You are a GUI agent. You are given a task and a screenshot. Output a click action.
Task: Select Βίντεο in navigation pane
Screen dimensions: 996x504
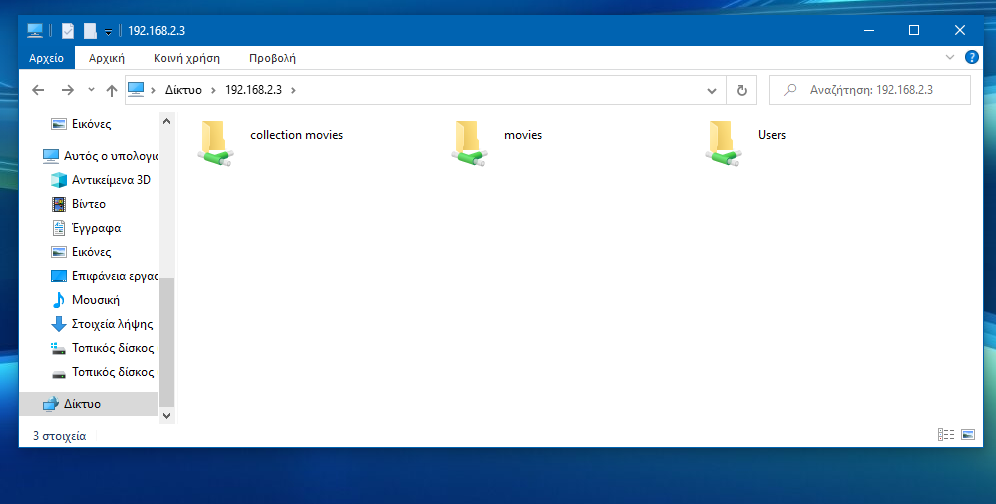(x=89, y=204)
